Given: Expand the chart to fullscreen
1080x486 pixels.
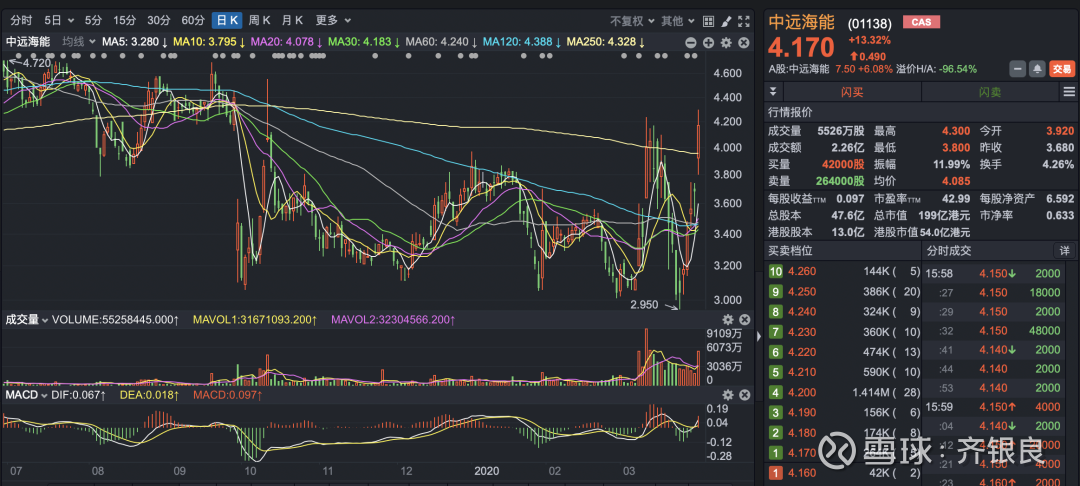Looking at the screenshot, I should 743,21.
